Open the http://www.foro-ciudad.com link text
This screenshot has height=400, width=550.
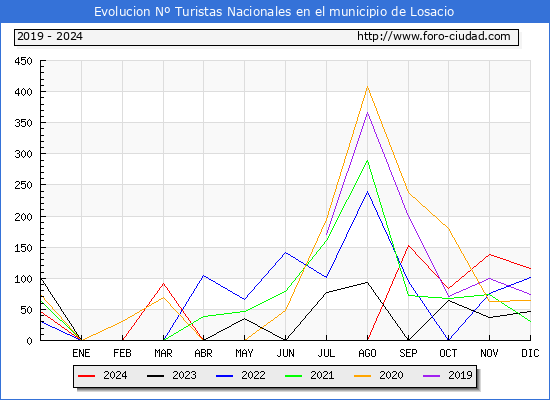[434, 36]
